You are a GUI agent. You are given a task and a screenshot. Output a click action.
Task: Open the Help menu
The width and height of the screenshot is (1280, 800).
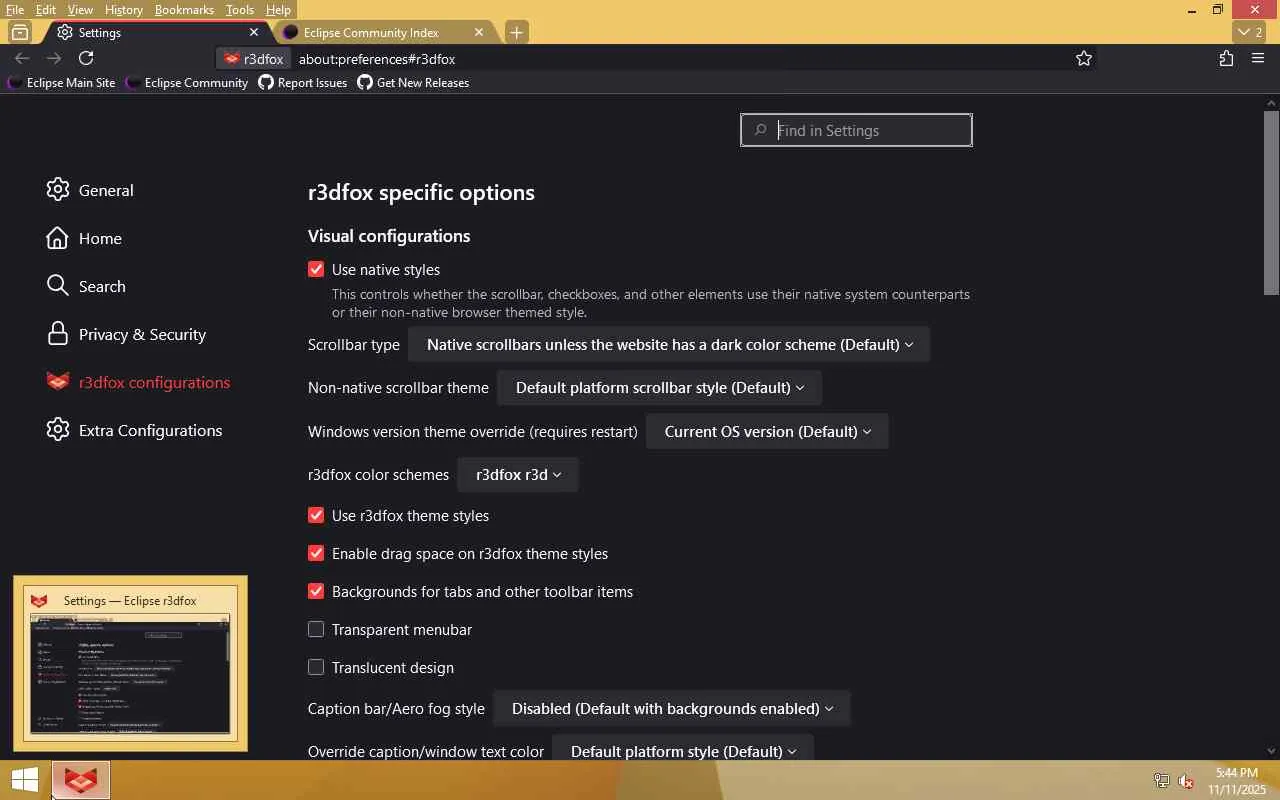click(278, 10)
